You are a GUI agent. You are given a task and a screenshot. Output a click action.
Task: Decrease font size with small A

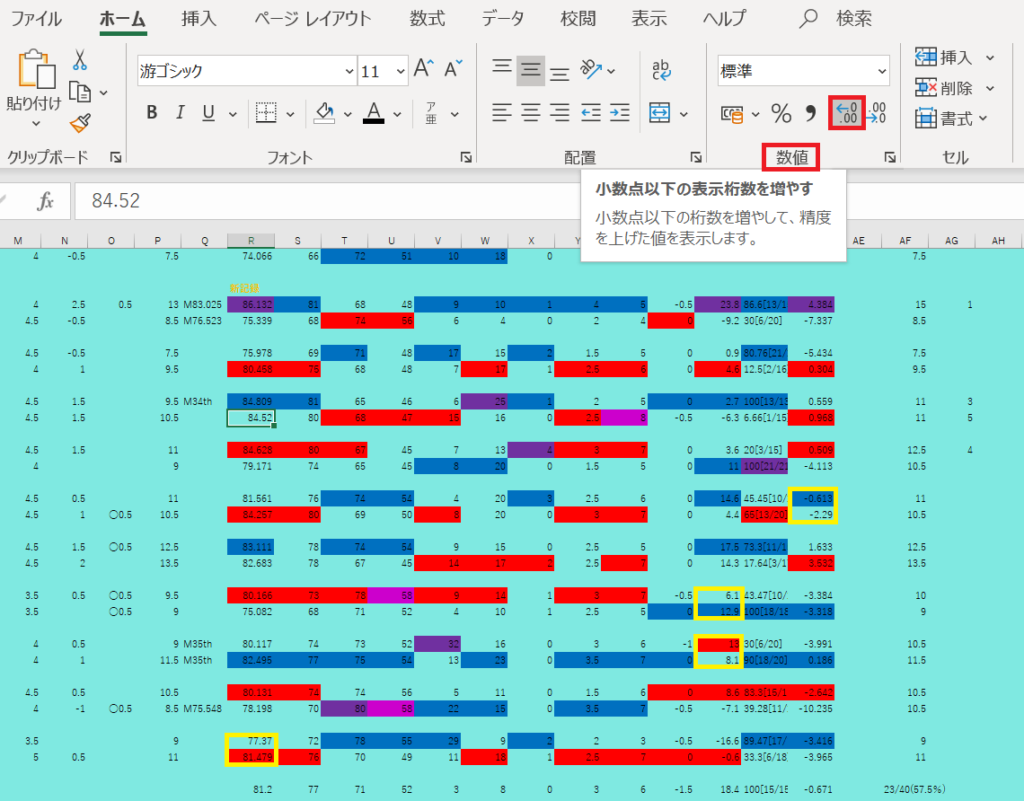point(453,68)
